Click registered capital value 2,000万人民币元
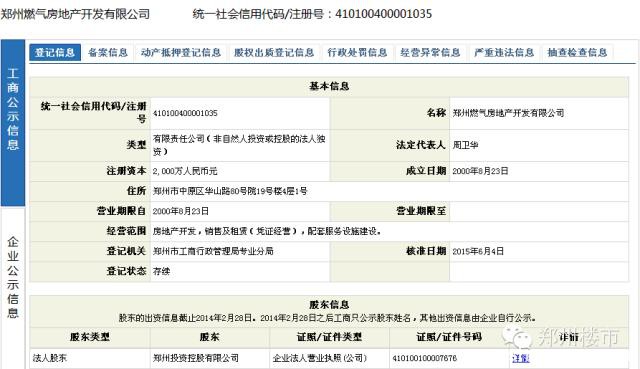Viewport: 640px width, 369px height. click(185, 171)
